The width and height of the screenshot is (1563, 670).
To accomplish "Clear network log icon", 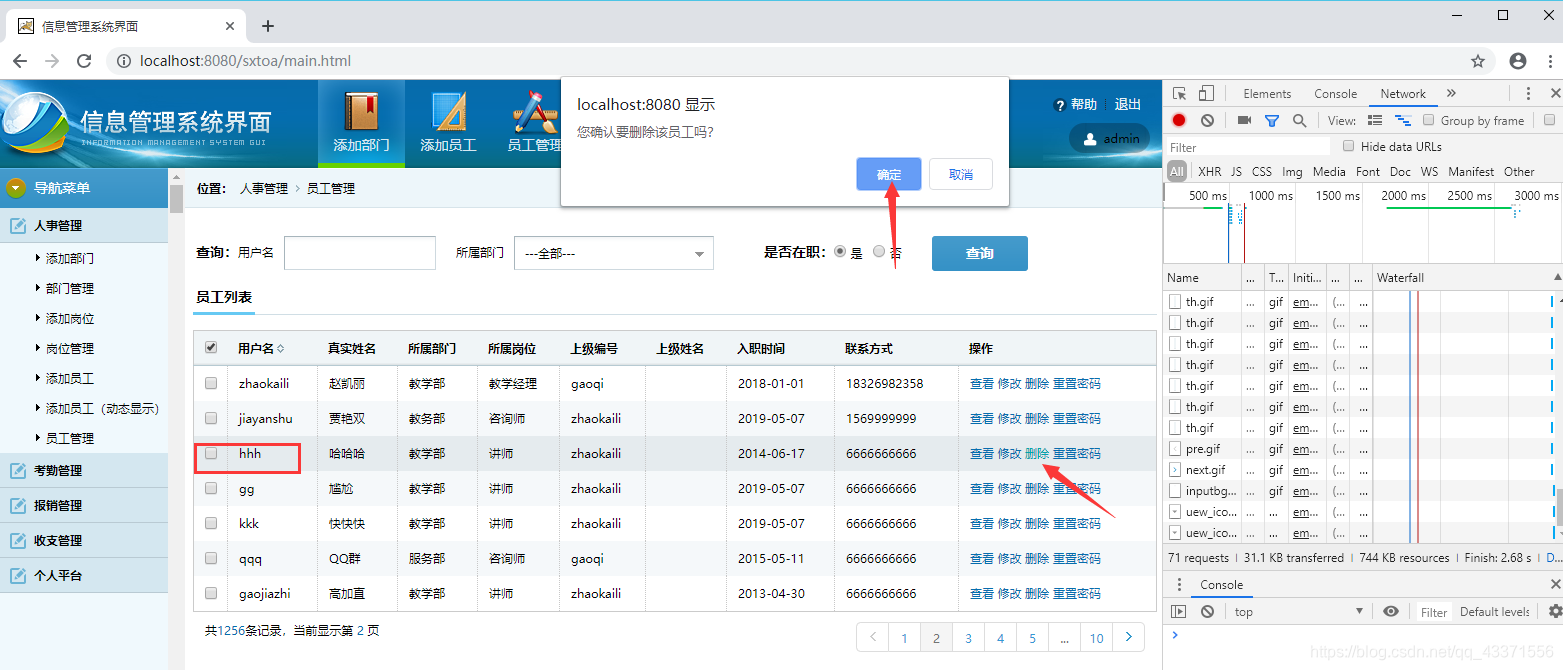I will point(1207,120).
